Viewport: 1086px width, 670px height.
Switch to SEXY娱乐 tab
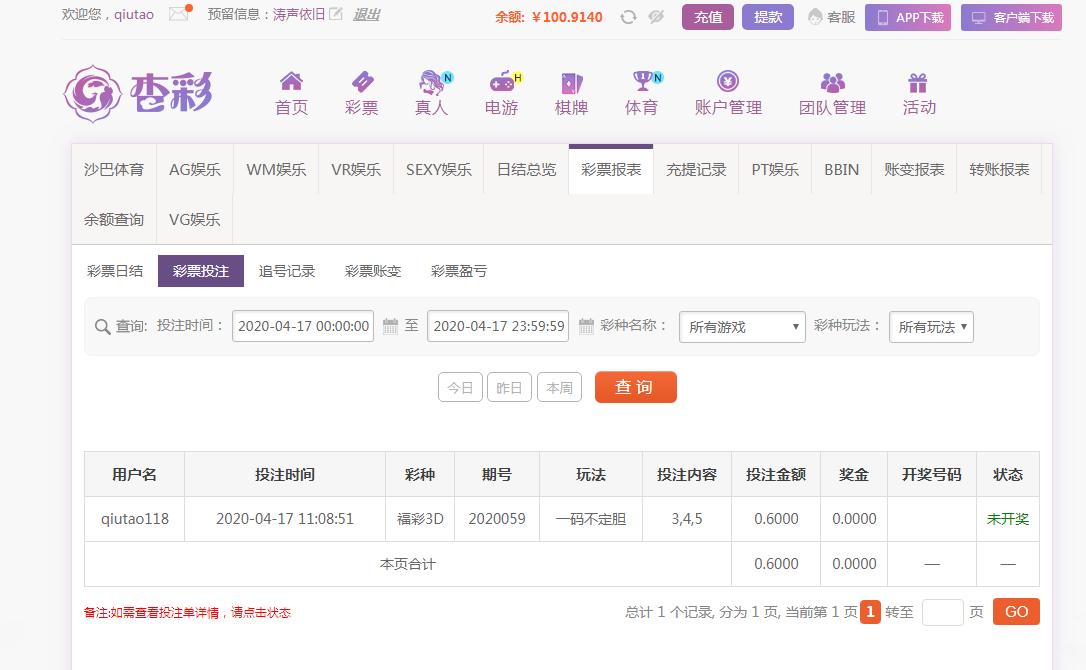[x=438, y=170]
